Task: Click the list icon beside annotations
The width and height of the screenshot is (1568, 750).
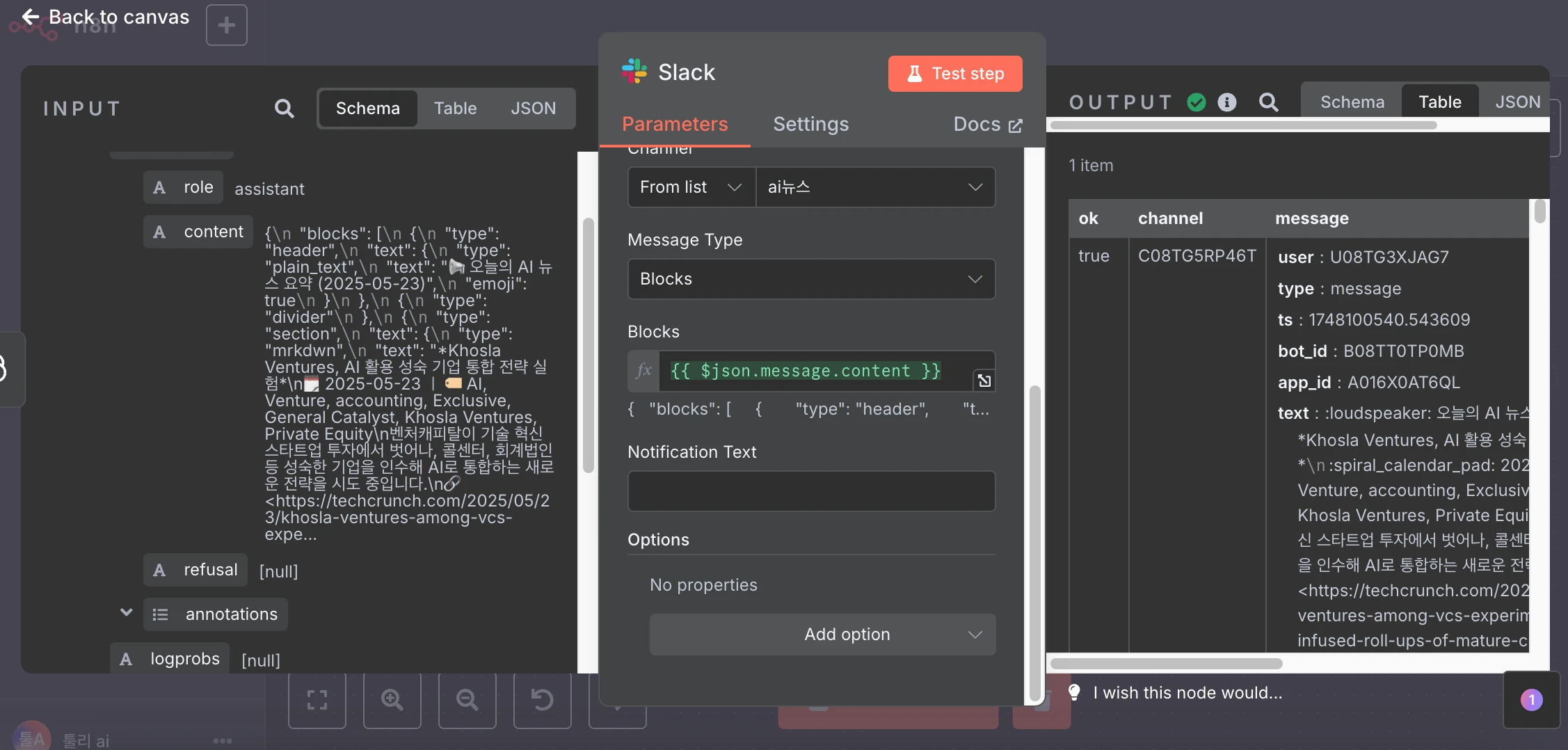Action: tap(161, 615)
